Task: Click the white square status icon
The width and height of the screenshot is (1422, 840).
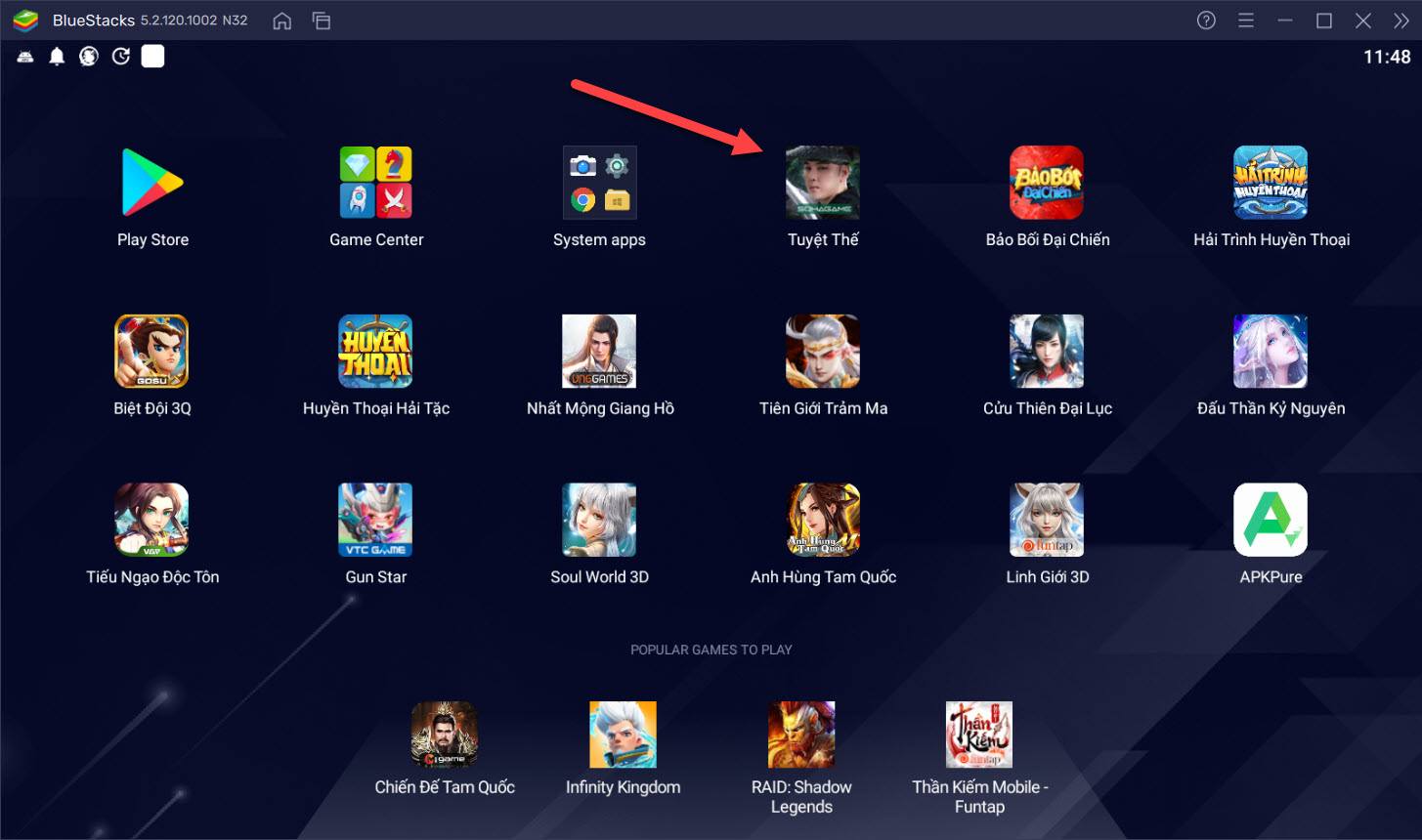Action: click(152, 57)
